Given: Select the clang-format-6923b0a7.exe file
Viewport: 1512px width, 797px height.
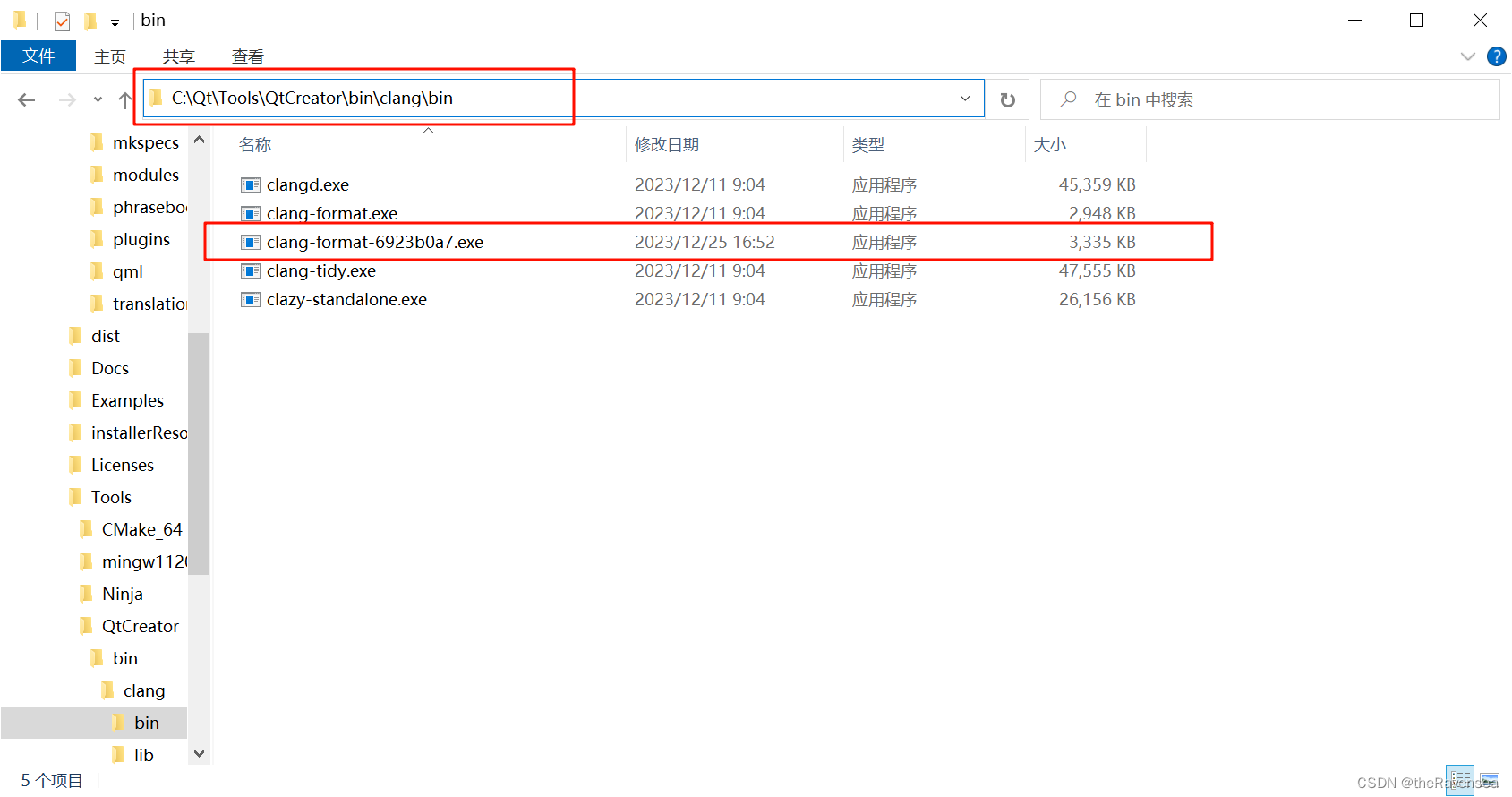Looking at the screenshot, I should click(375, 242).
